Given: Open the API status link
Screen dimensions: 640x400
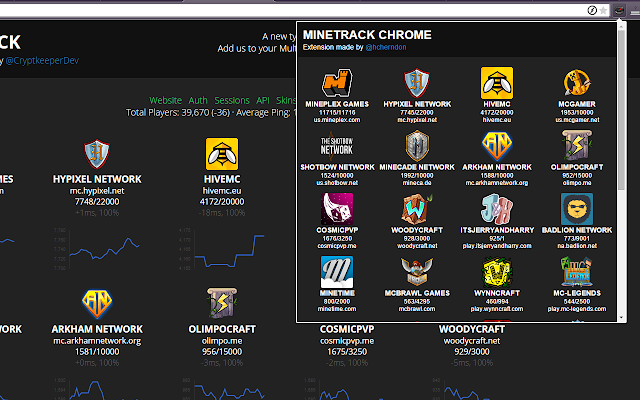Looking at the screenshot, I should pos(263,100).
